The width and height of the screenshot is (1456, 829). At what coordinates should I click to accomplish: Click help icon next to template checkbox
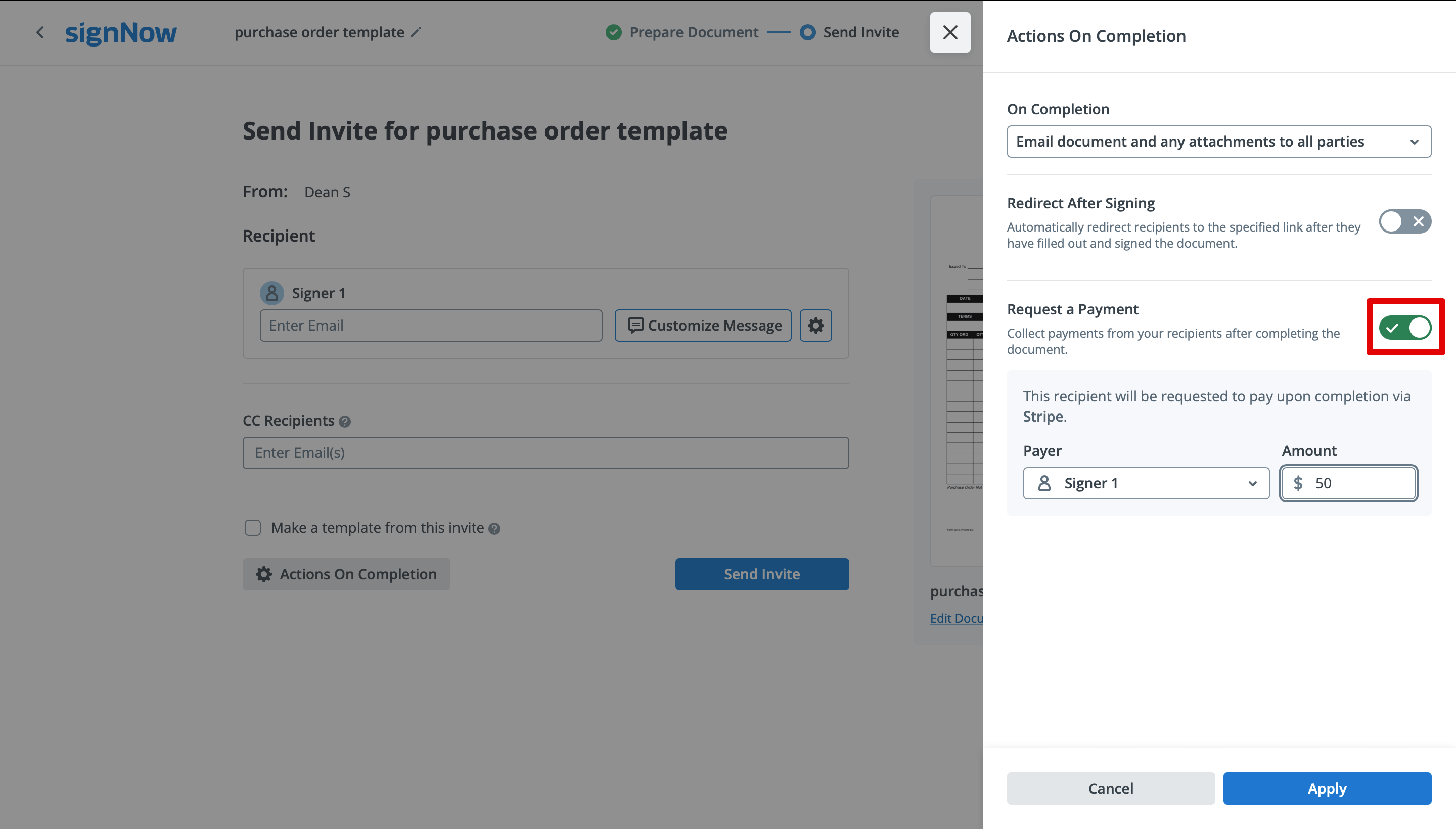point(494,528)
